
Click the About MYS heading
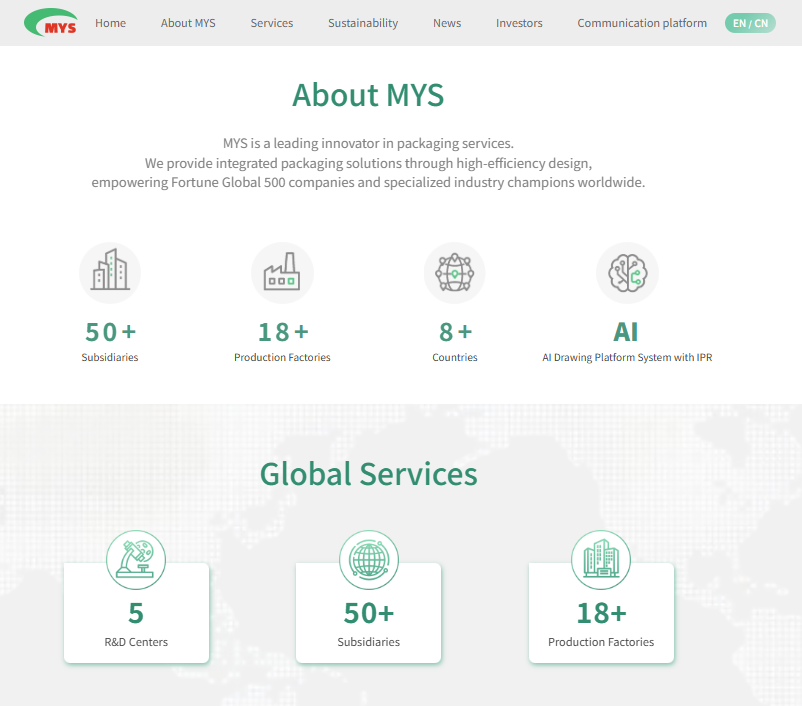tap(368, 95)
